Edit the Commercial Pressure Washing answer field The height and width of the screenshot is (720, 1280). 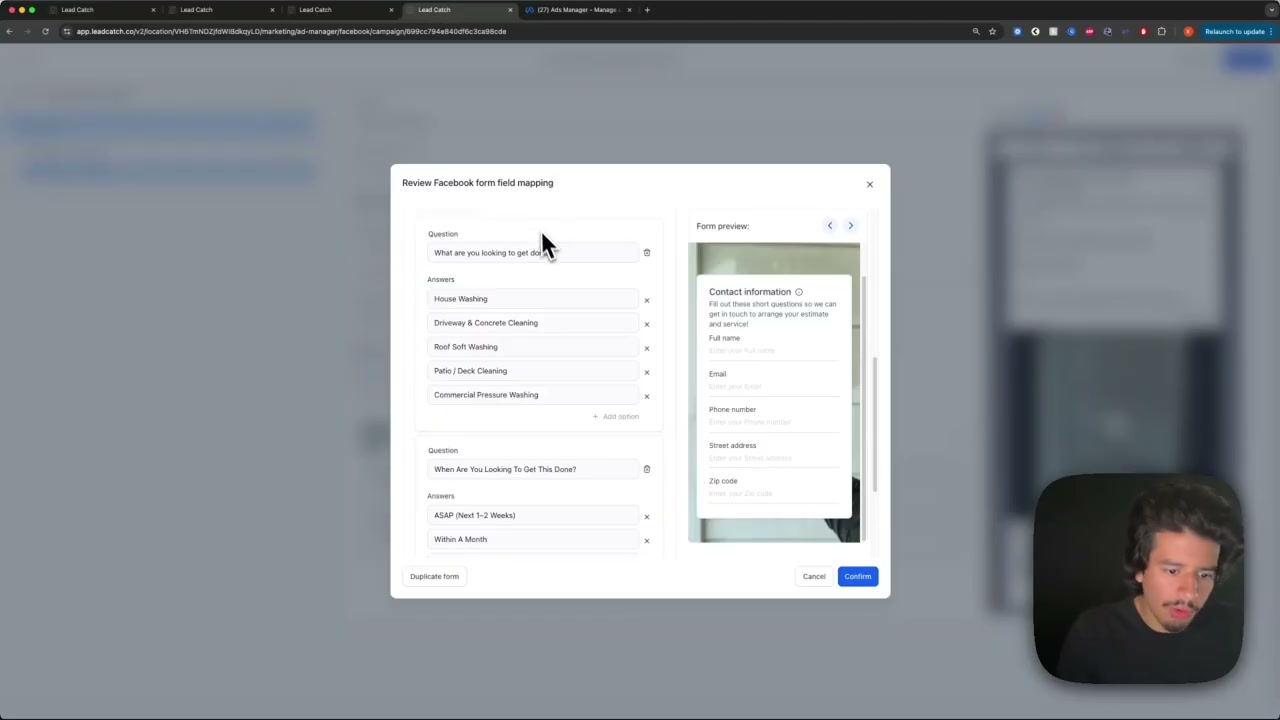532,395
